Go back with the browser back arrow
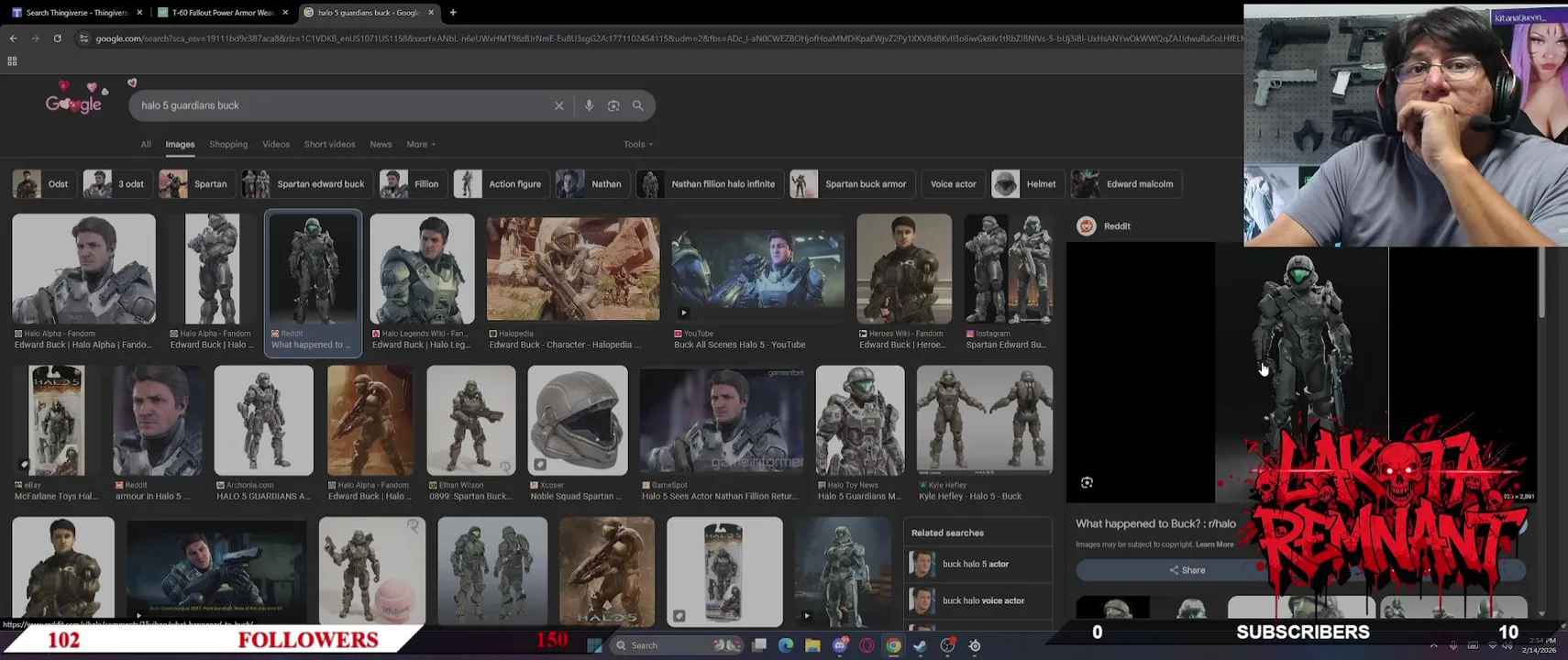Screen dimensions: 1568x660 click(13, 38)
